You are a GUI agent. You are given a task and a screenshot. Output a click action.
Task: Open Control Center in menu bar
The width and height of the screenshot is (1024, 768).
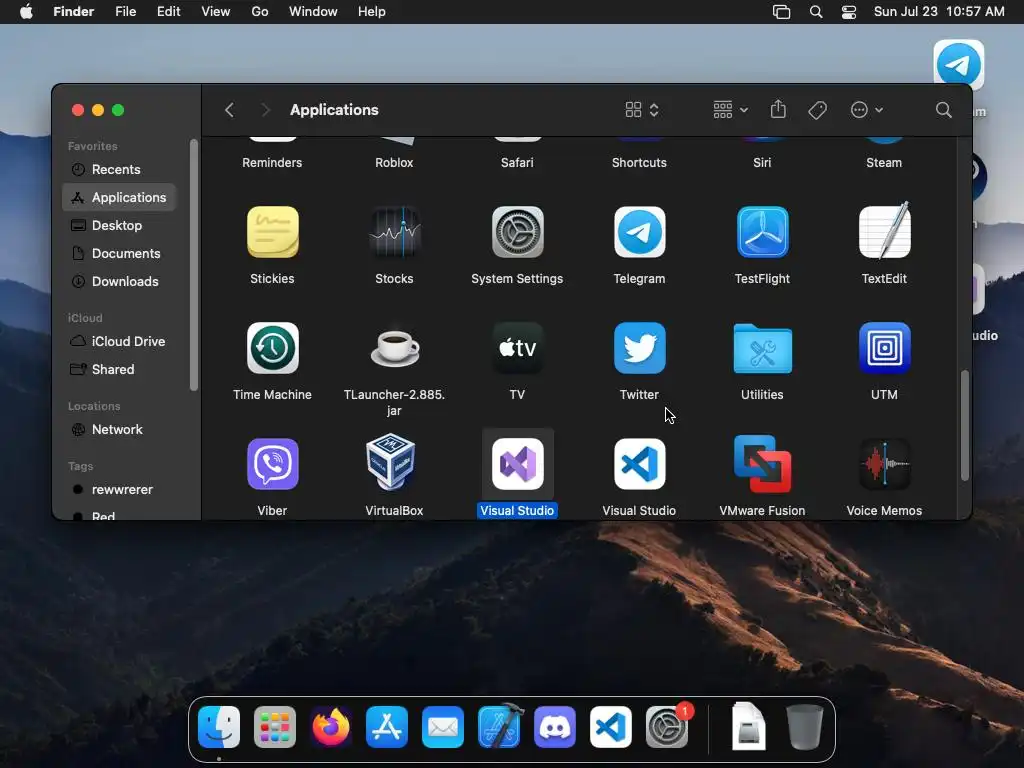click(x=849, y=12)
